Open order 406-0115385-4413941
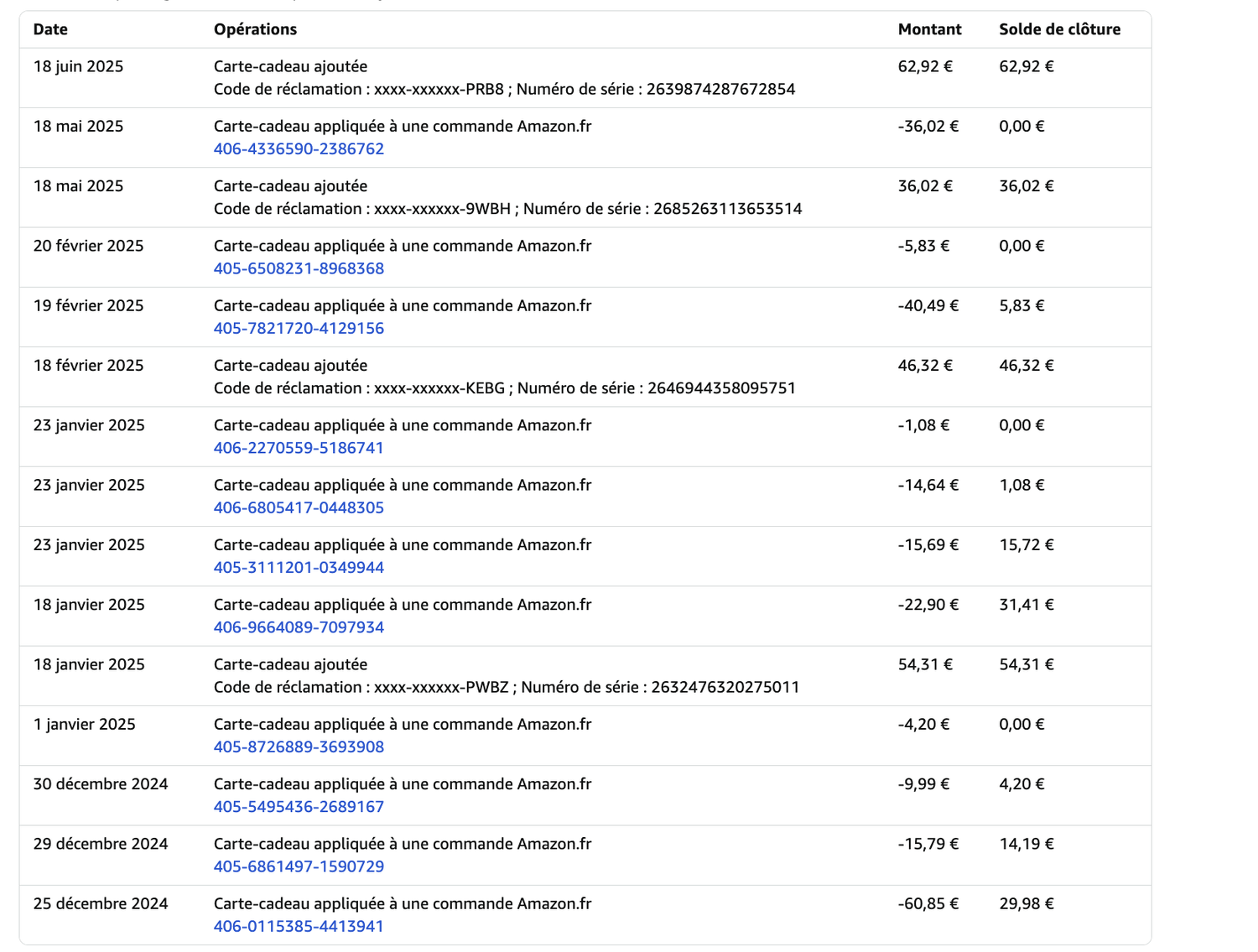 pos(299,927)
